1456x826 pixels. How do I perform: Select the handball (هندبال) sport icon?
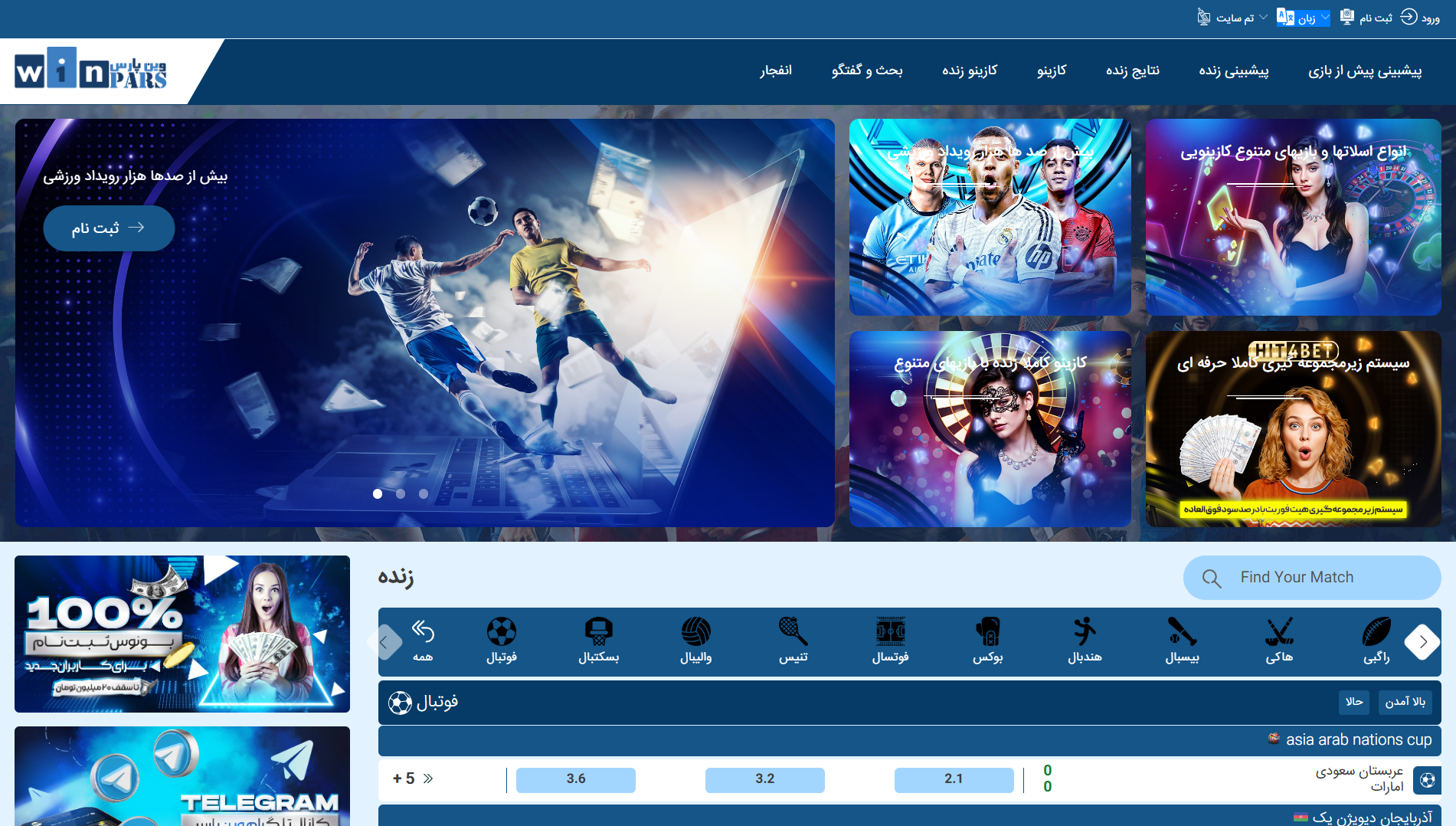1085,631
